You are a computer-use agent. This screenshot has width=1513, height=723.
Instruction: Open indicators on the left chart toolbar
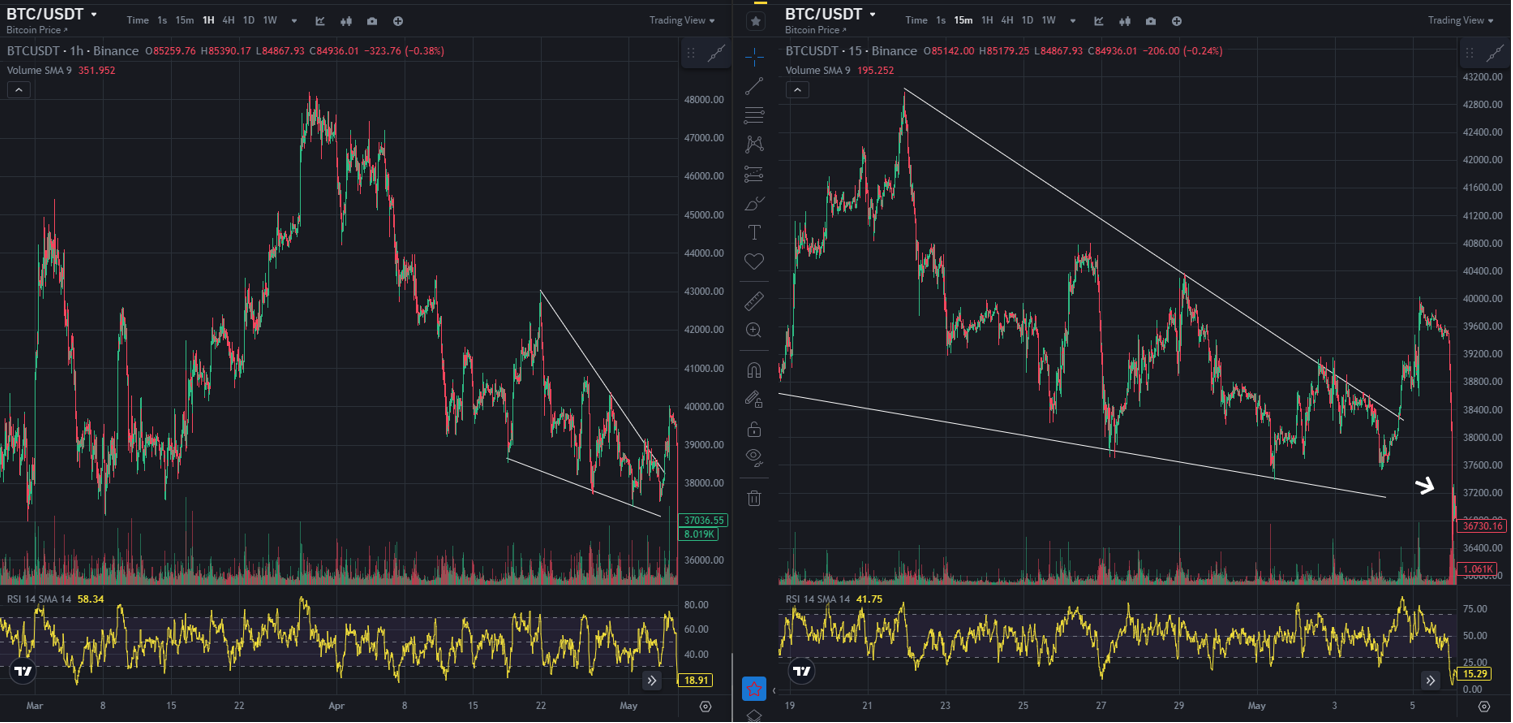click(320, 21)
